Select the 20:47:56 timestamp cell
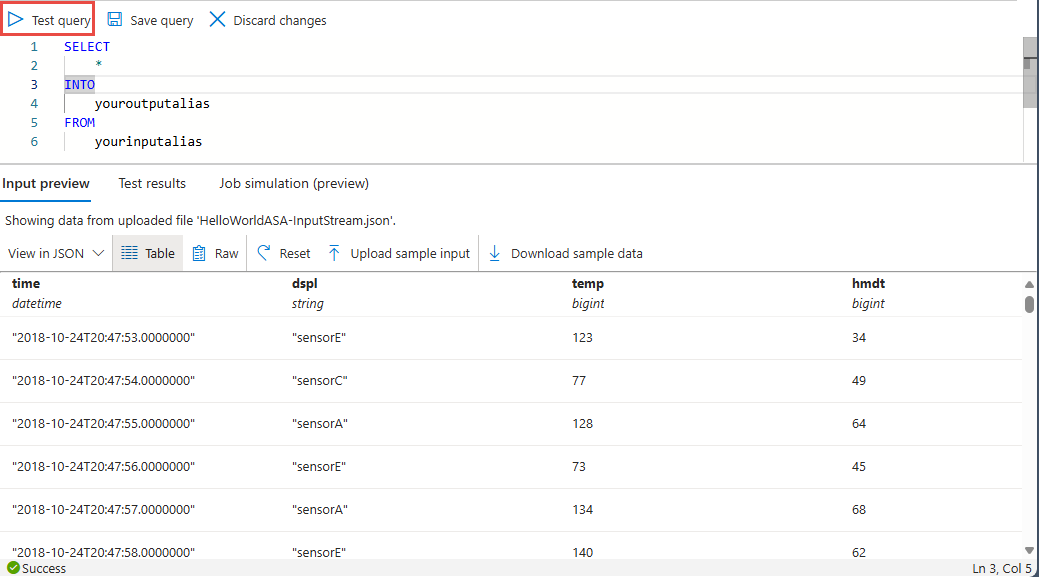 click(x=103, y=467)
